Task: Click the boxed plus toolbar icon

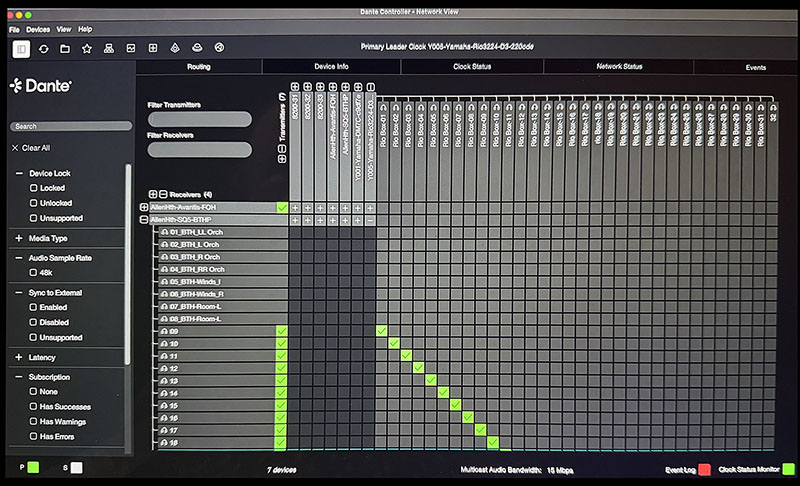Action: (153, 48)
